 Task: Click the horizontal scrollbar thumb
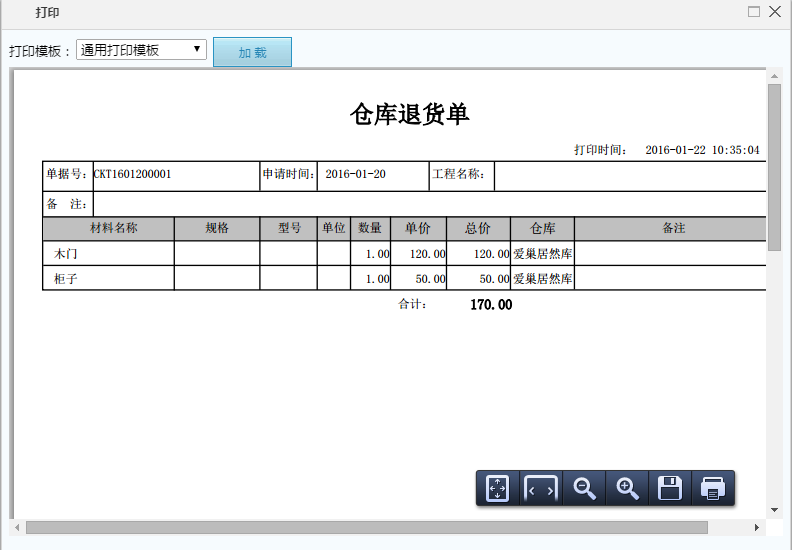point(366,527)
